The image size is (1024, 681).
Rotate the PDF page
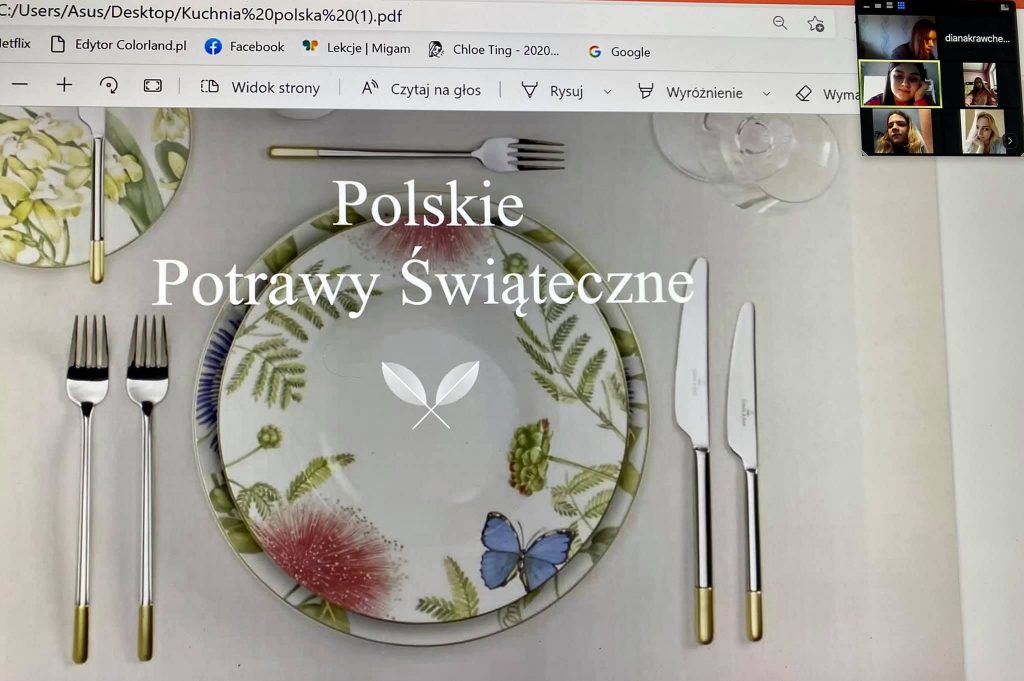click(108, 85)
